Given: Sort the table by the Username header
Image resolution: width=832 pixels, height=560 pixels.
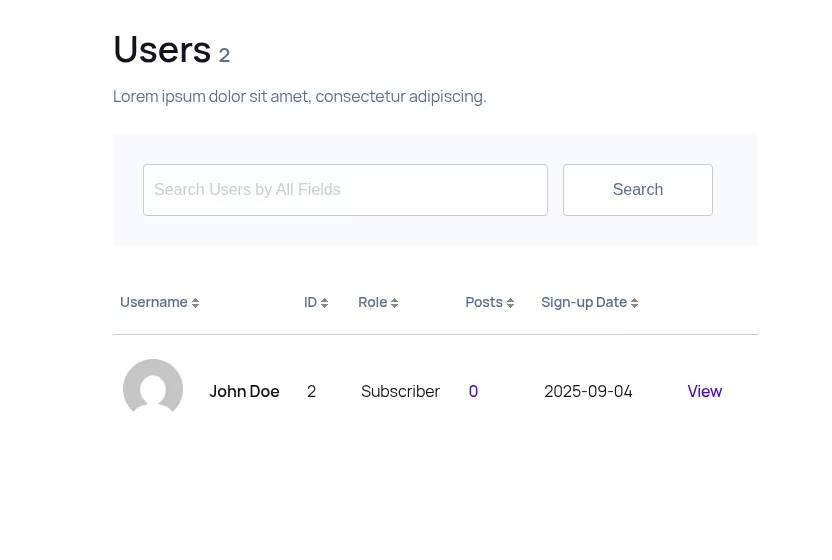Looking at the screenshot, I should point(154,302).
